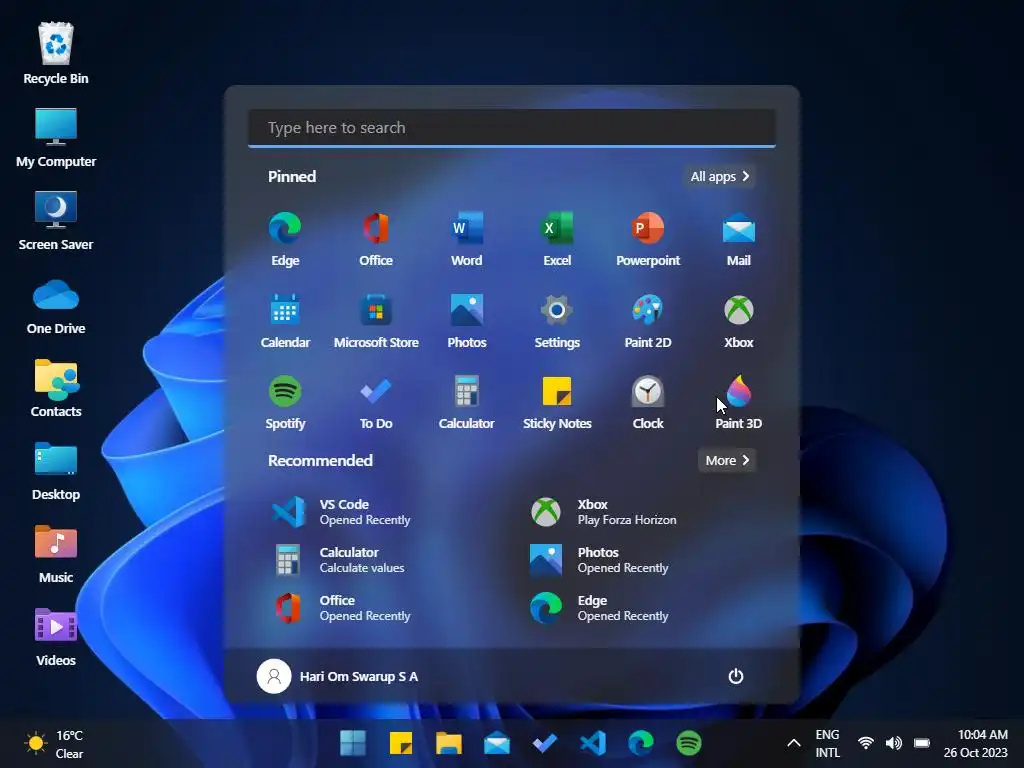This screenshot has height=768, width=1024.
Task: Open To Do from the taskbar
Action: [x=545, y=743]
